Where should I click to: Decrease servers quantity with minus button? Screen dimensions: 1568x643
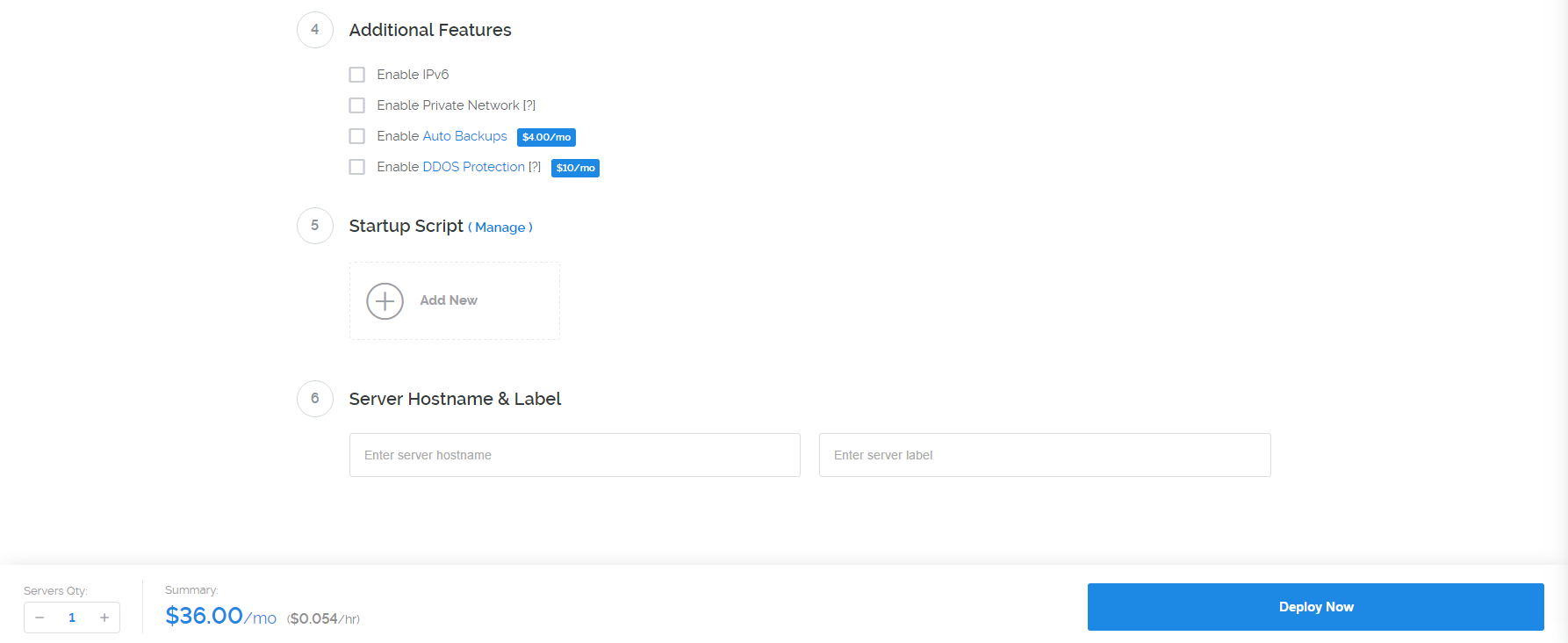pos(40,618)
